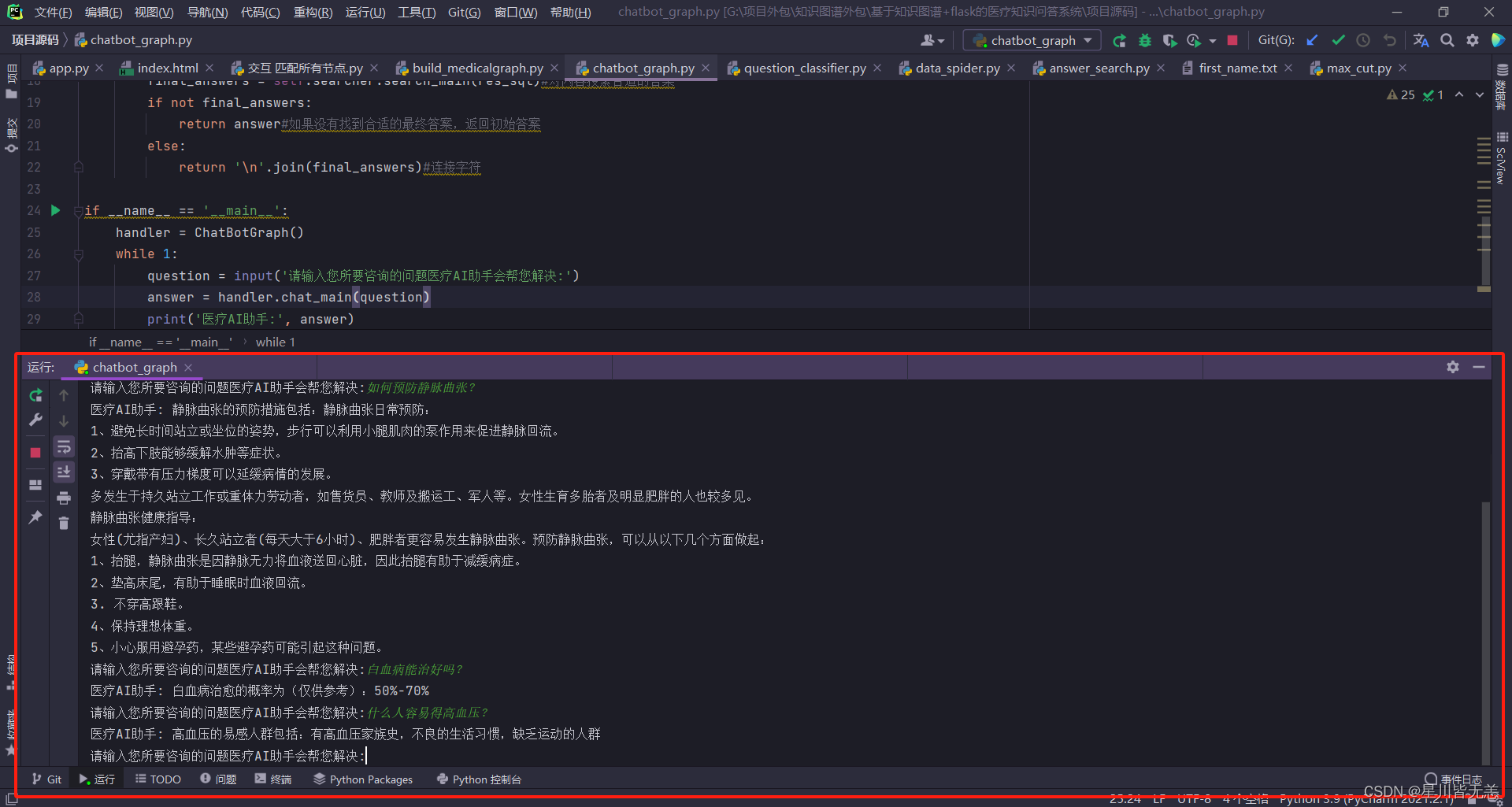This screenshot has height=807, width=1512.
Task: Collapse the while loop fold marker at line 26
Action: pos(79,254)
